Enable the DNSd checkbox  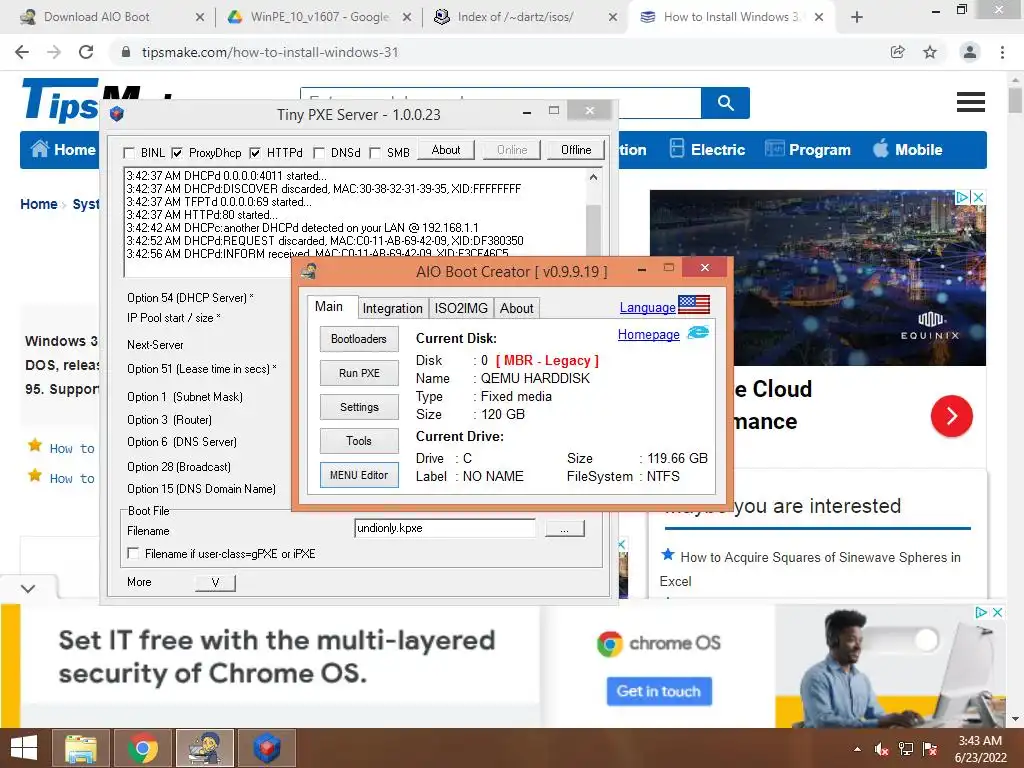coord(319,153)
